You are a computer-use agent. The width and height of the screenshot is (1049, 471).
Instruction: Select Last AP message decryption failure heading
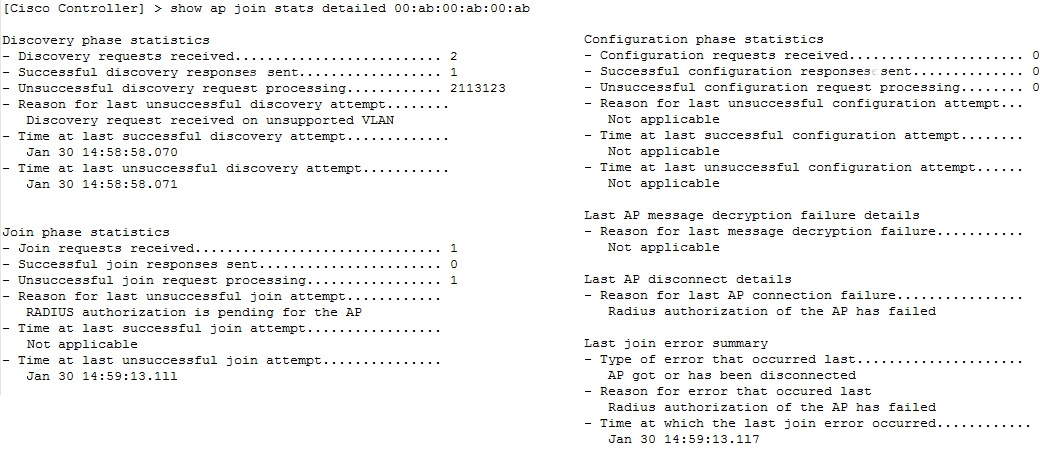[752, 215]
